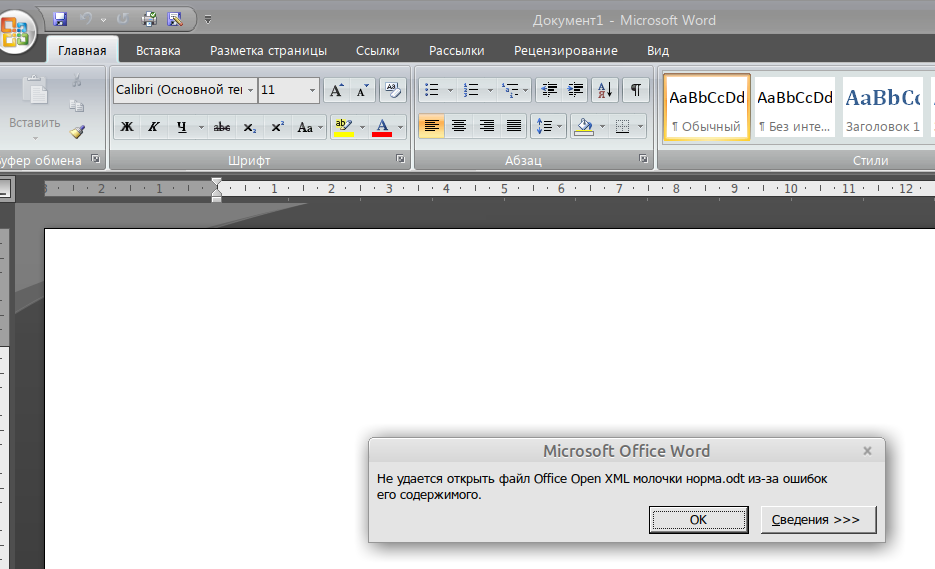The width and height of the screenshot is (935, 569).
Task: Decrease paragraph indent
Action: coord(549,90)
